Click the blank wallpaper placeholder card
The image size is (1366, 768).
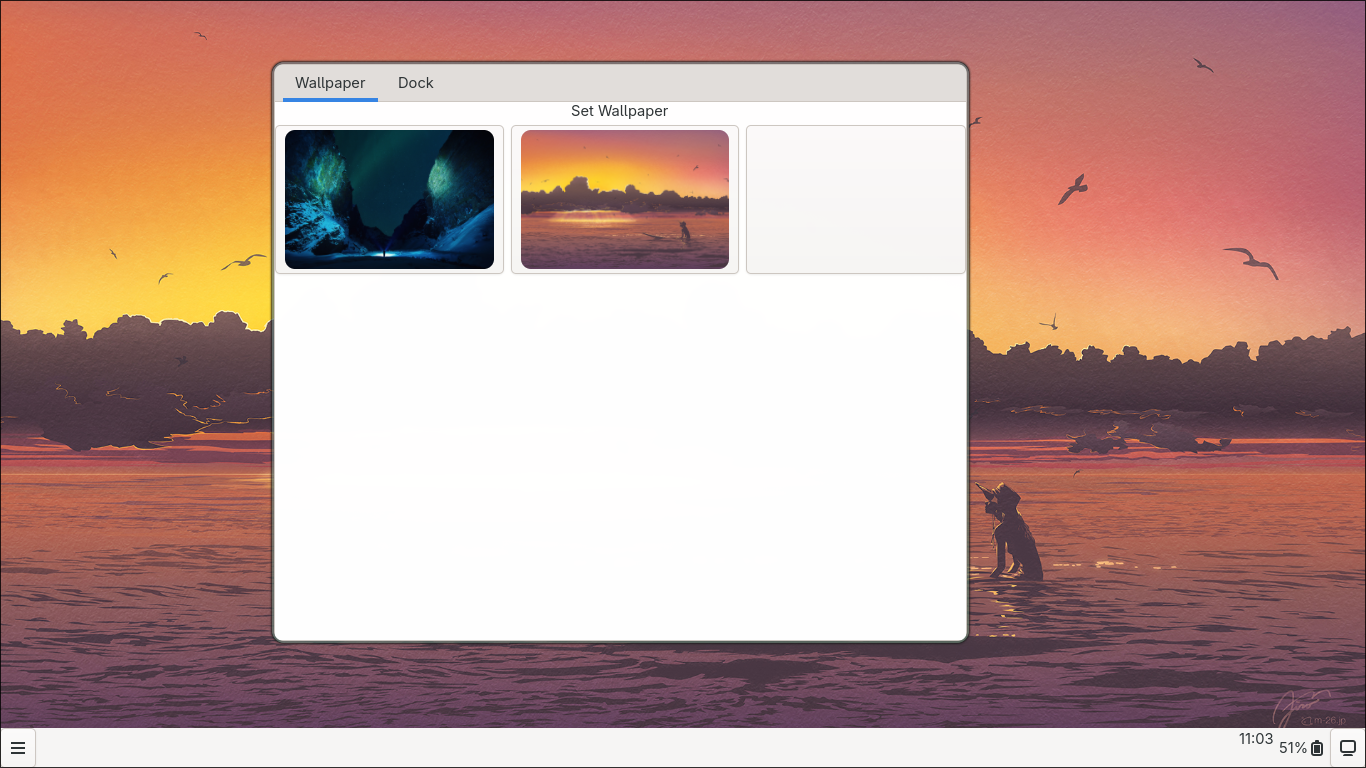coord(855,199)
